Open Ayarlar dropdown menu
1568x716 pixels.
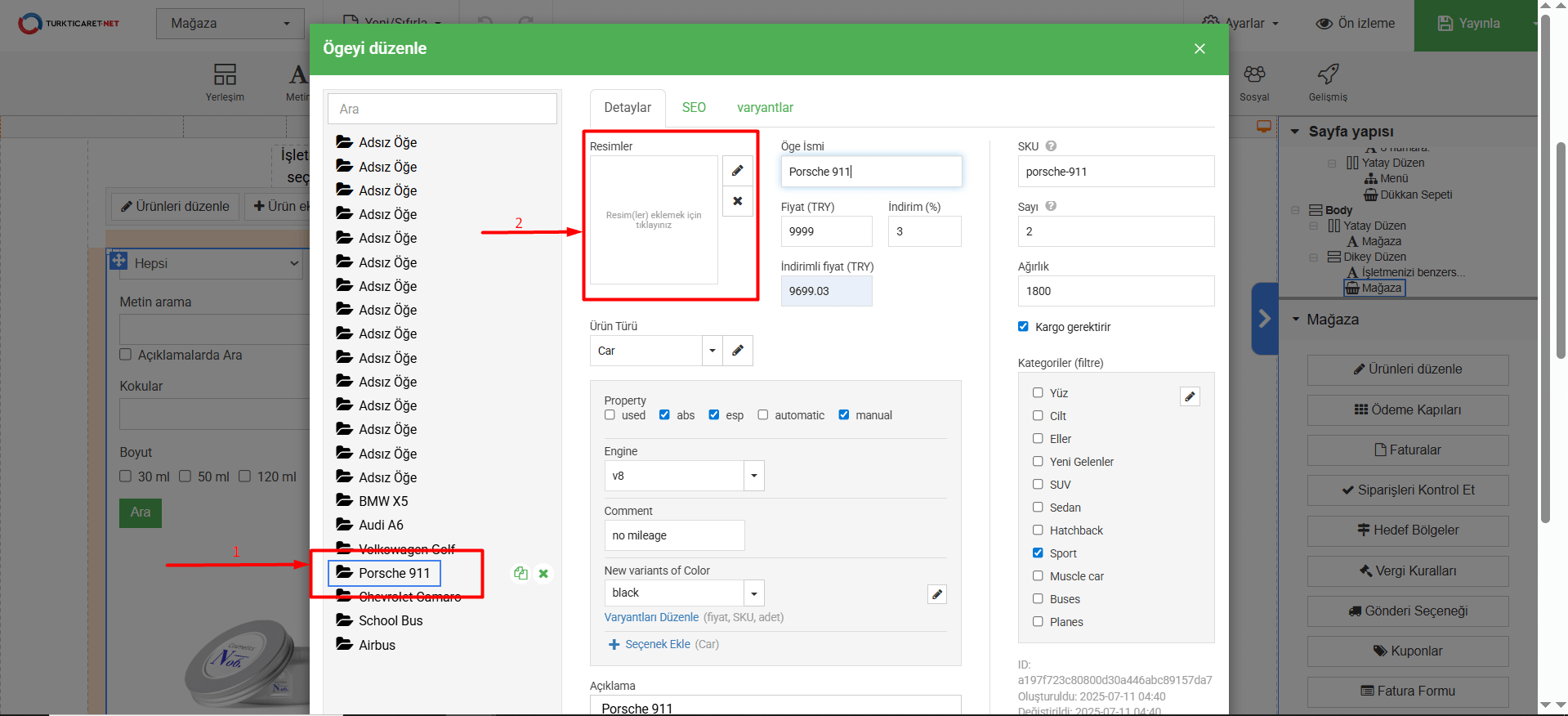pos(1240,23)
